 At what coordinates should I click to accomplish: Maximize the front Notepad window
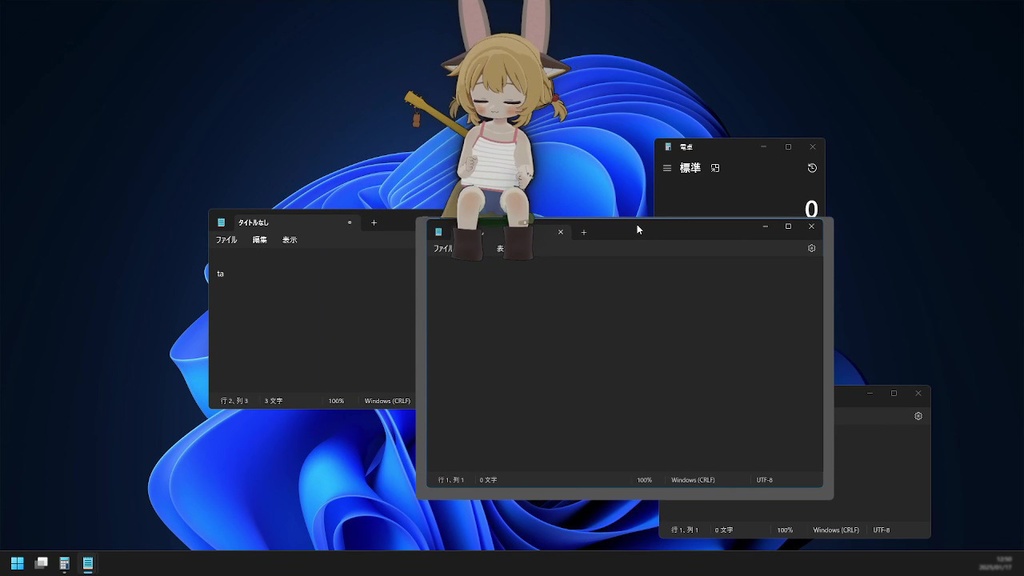(x=788, y=227)
